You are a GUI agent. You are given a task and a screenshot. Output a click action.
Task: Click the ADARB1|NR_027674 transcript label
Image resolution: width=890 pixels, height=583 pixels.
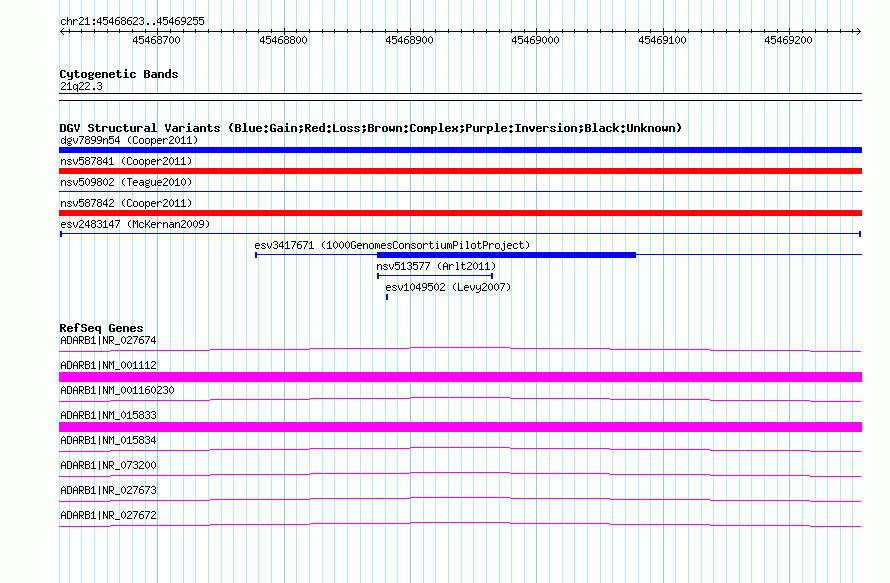pos(108,341)
